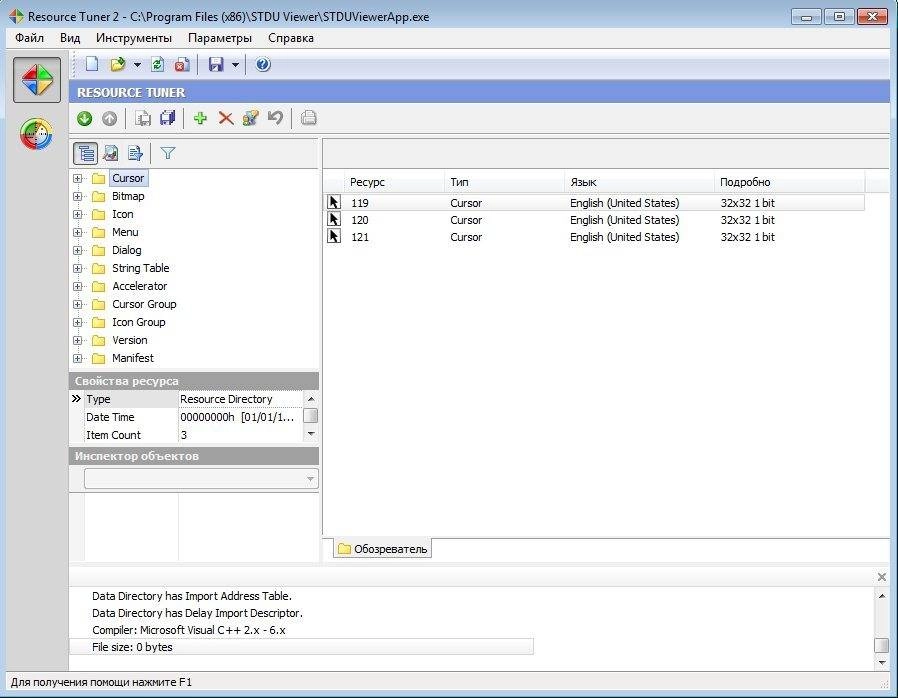The height and width of the screenshot is (698, 898).
Task: Click the document filter list icon
Action: point(135,153)
